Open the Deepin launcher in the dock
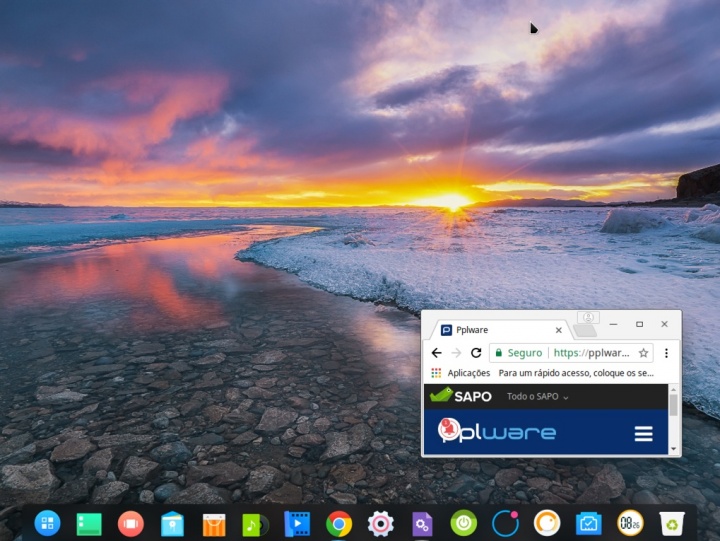The height and width of the screenshot is (541, 720). click(47, 523)
